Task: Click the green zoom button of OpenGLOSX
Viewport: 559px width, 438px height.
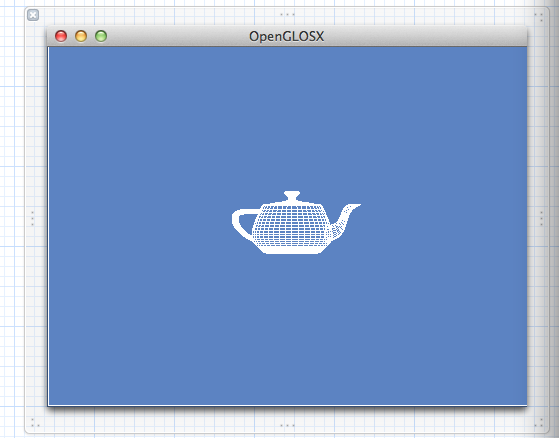Action: point(101,36)
